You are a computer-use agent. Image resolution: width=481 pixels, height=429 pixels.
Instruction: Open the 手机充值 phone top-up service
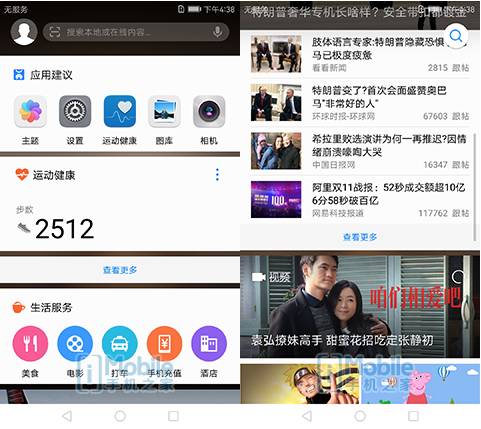coord(164,344)
